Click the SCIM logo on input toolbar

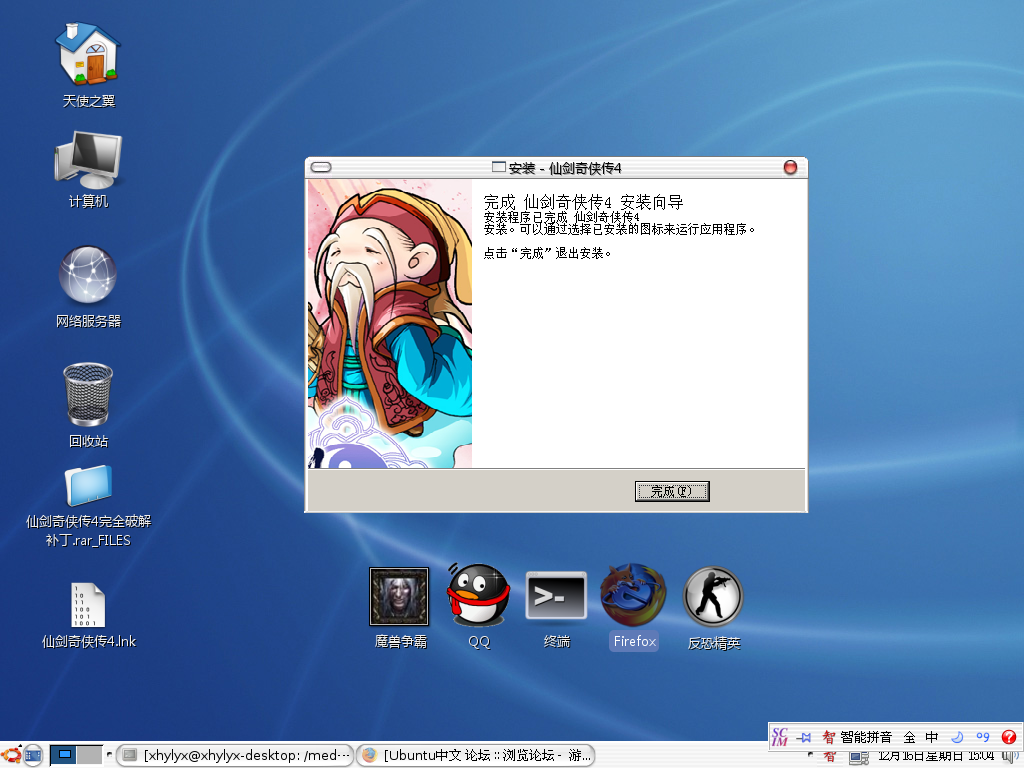pos(780,737)
